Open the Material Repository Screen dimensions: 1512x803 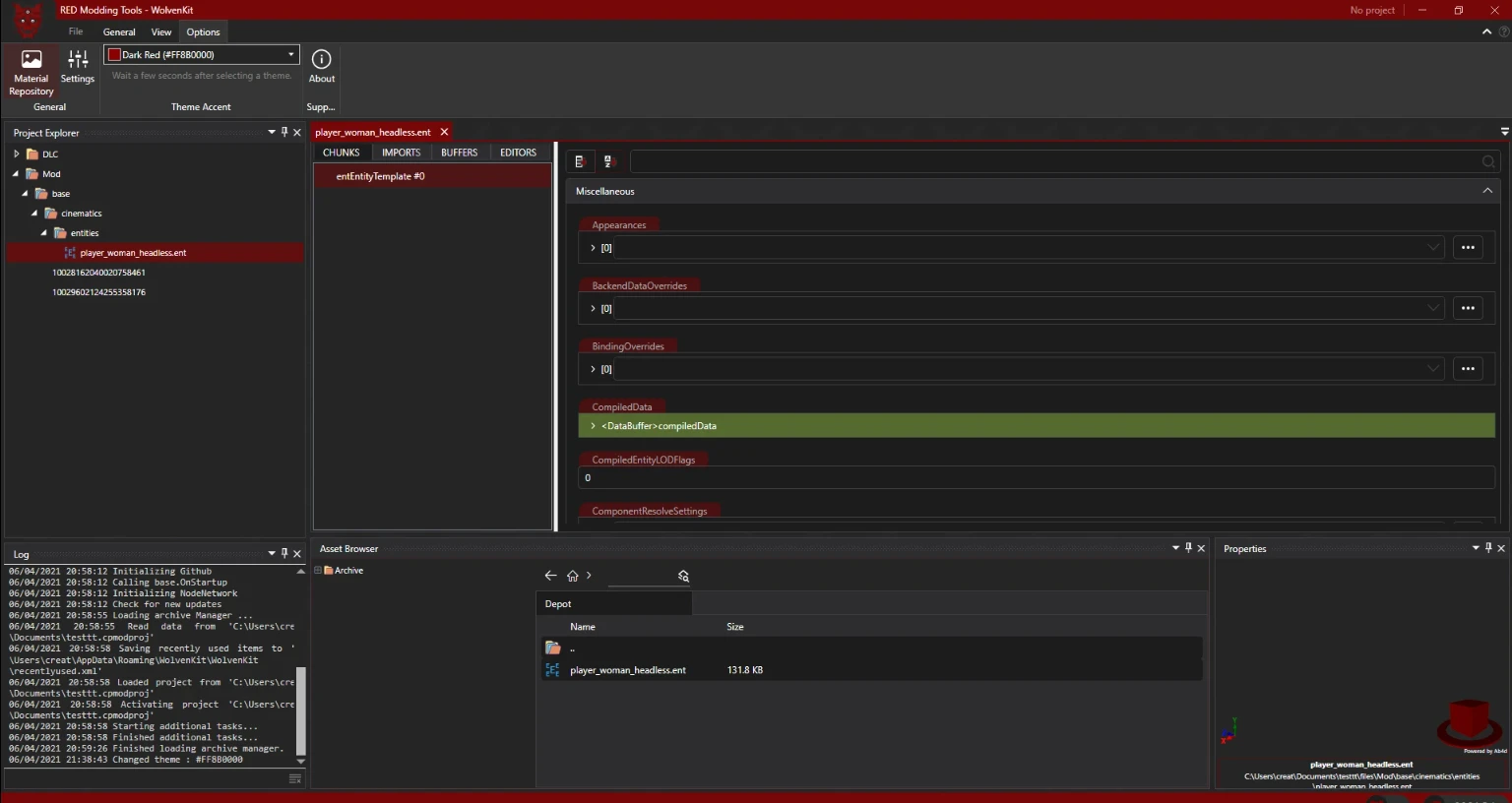[31, 73]
